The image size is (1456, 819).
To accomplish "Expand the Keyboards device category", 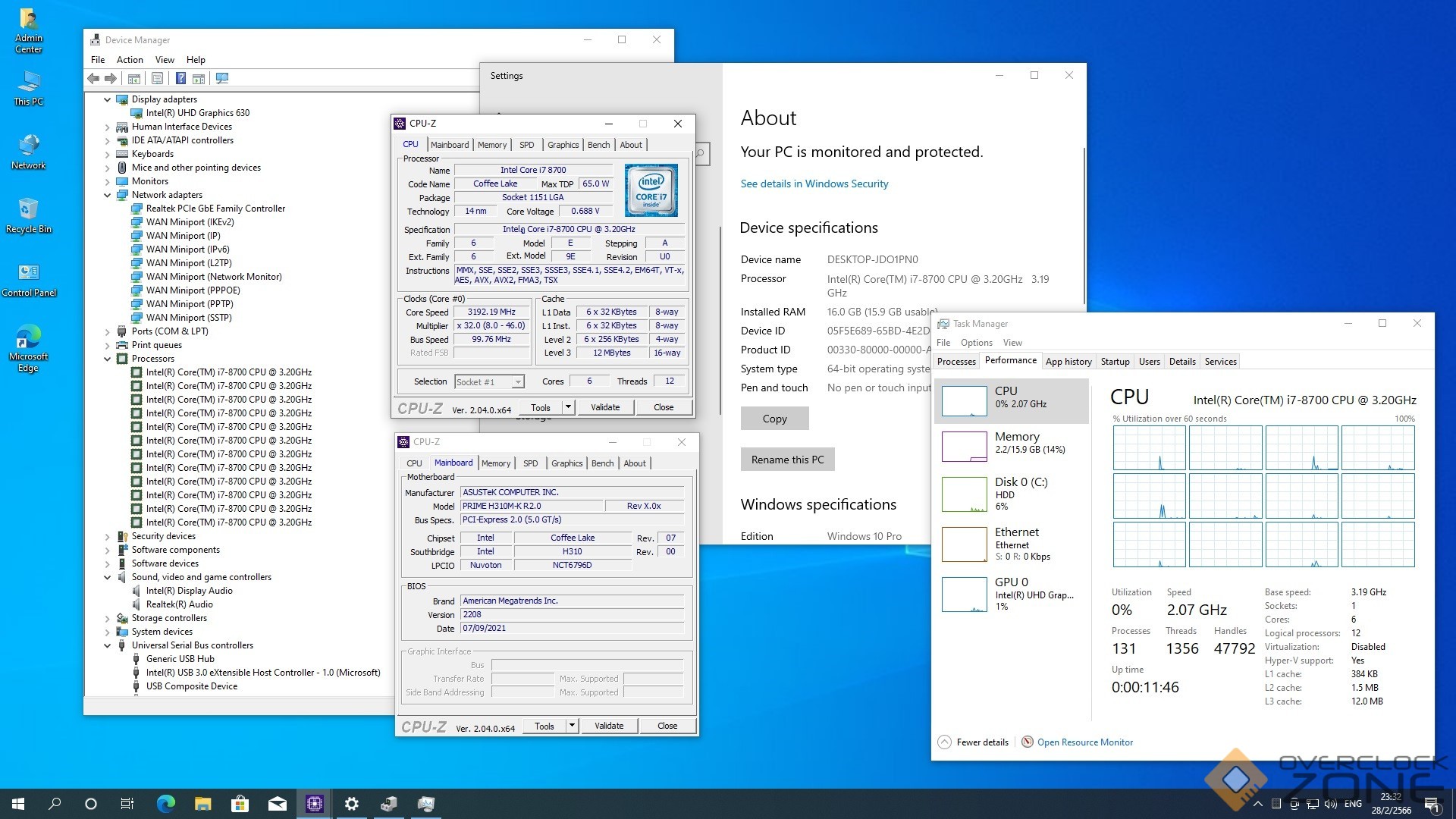I will [x=107, y=154].
